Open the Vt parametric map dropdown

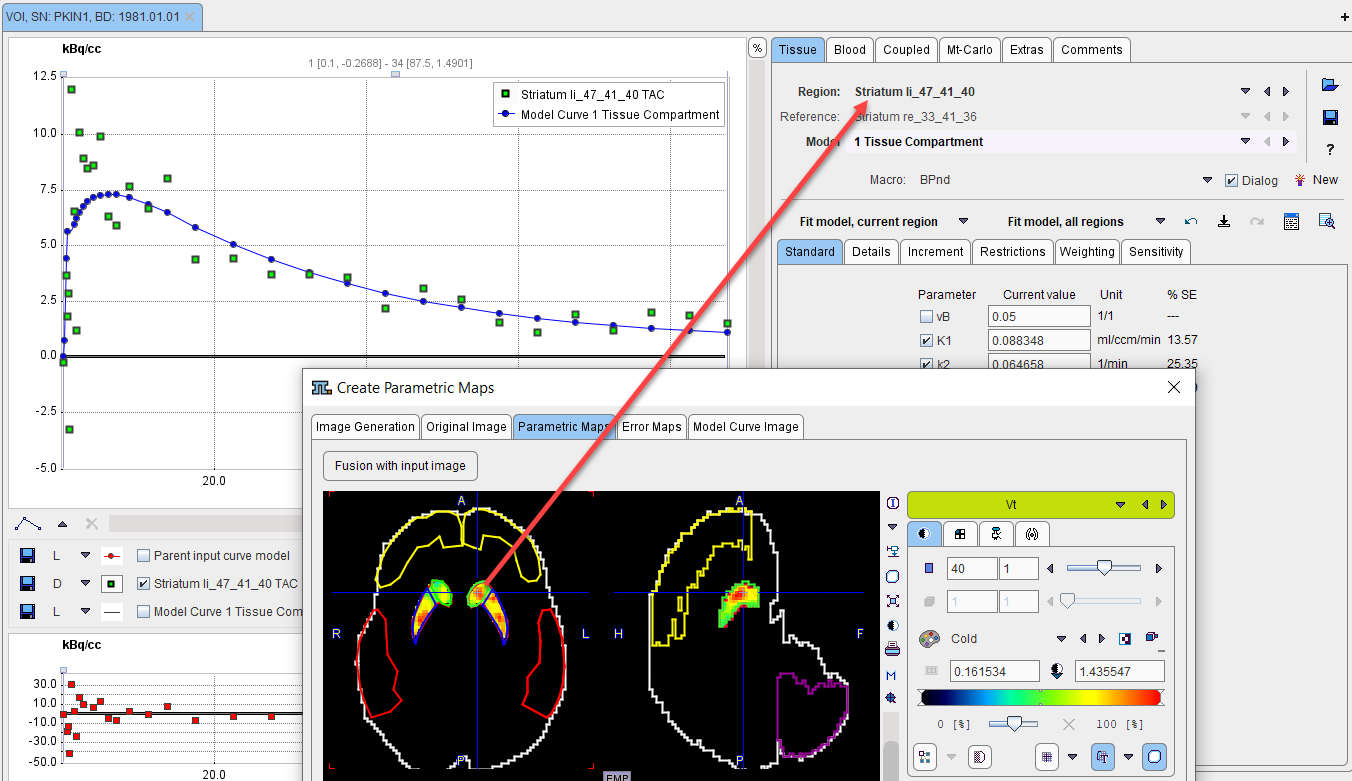[x=1120, y=505]
